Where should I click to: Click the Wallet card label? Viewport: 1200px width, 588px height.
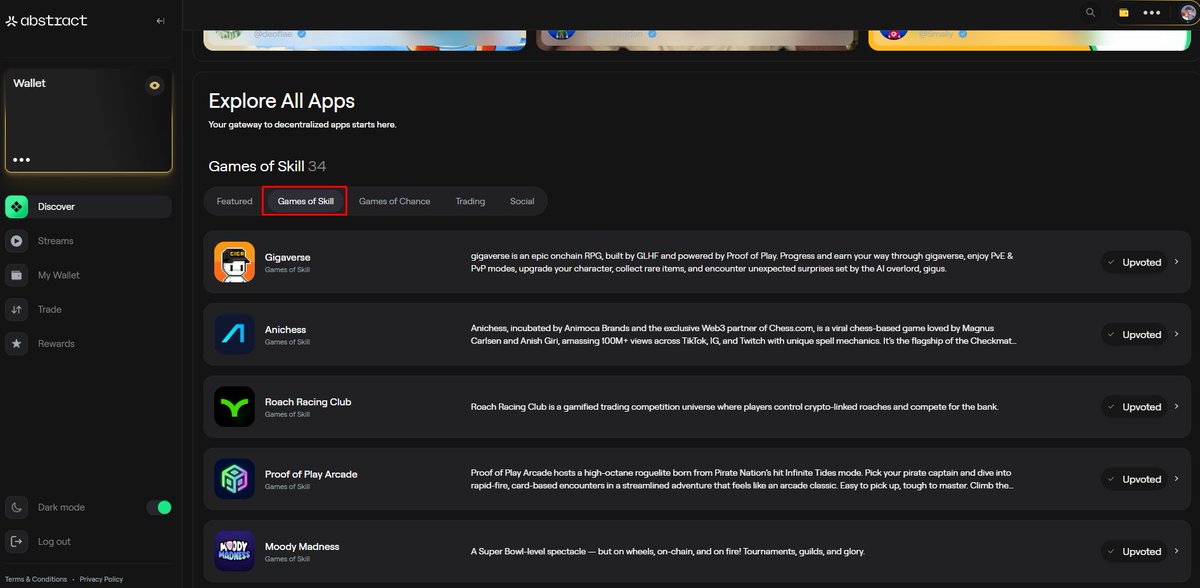(x=30, y=83)
